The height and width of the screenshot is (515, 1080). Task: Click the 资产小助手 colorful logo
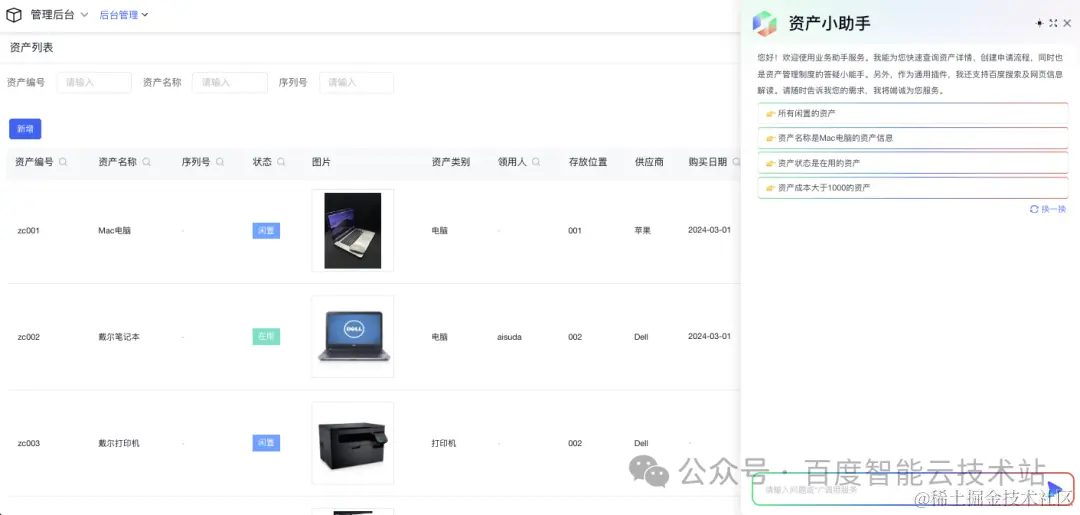[x=765, y=23]
